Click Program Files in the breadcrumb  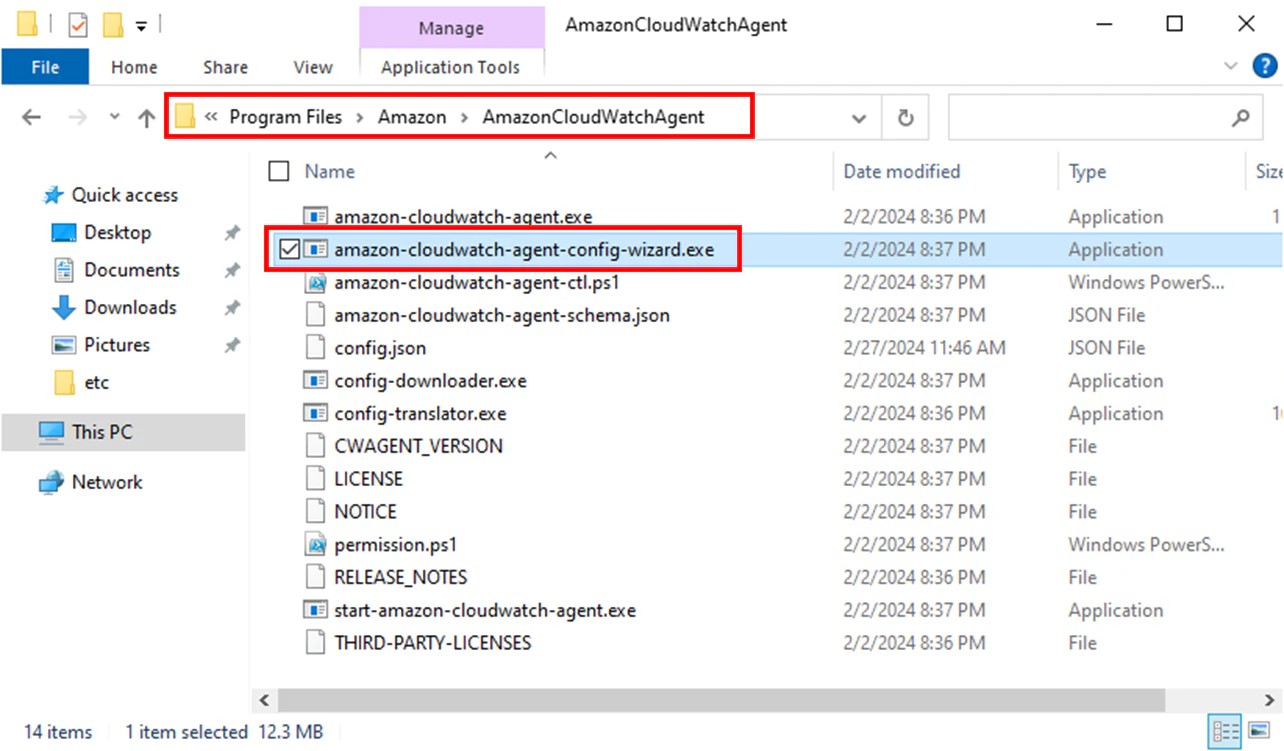click(x=285, y=117)
